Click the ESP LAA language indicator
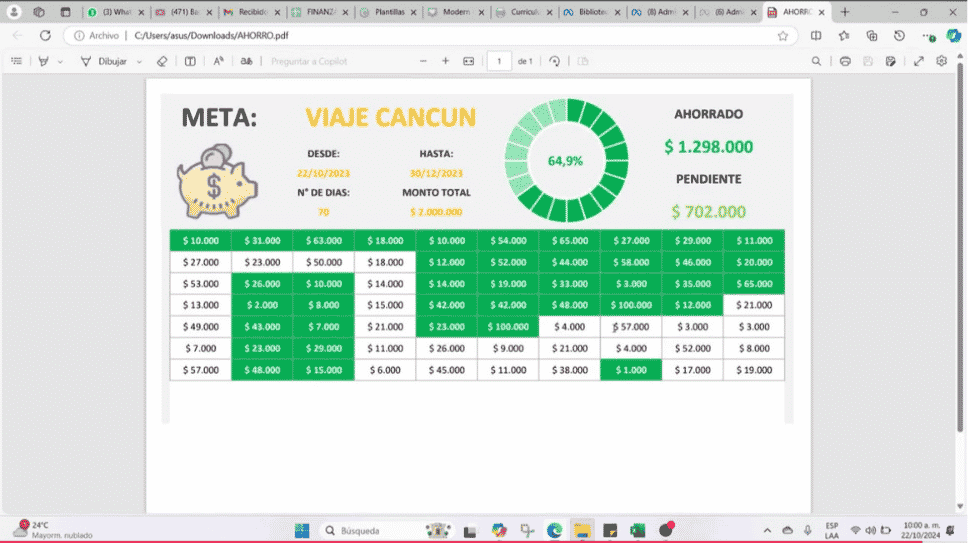Screen dimensions: 968x543 click(x=832, y=531)
